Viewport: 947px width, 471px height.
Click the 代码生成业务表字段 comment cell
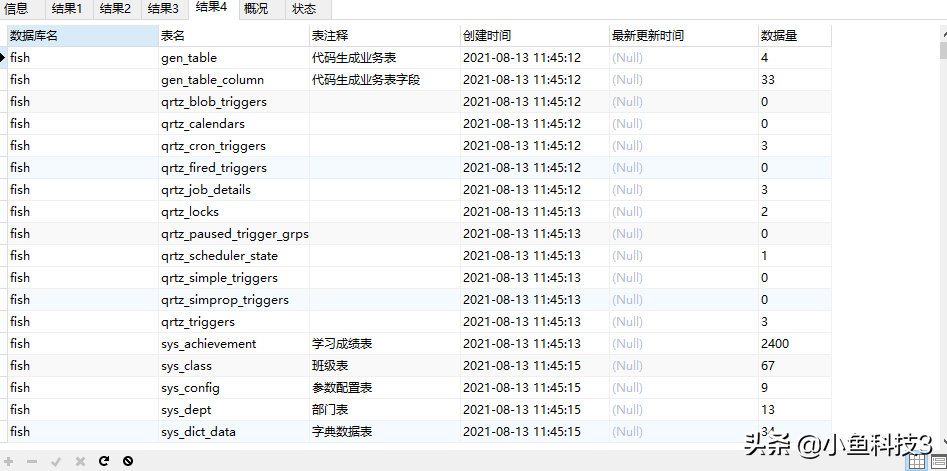click(385, 80)
